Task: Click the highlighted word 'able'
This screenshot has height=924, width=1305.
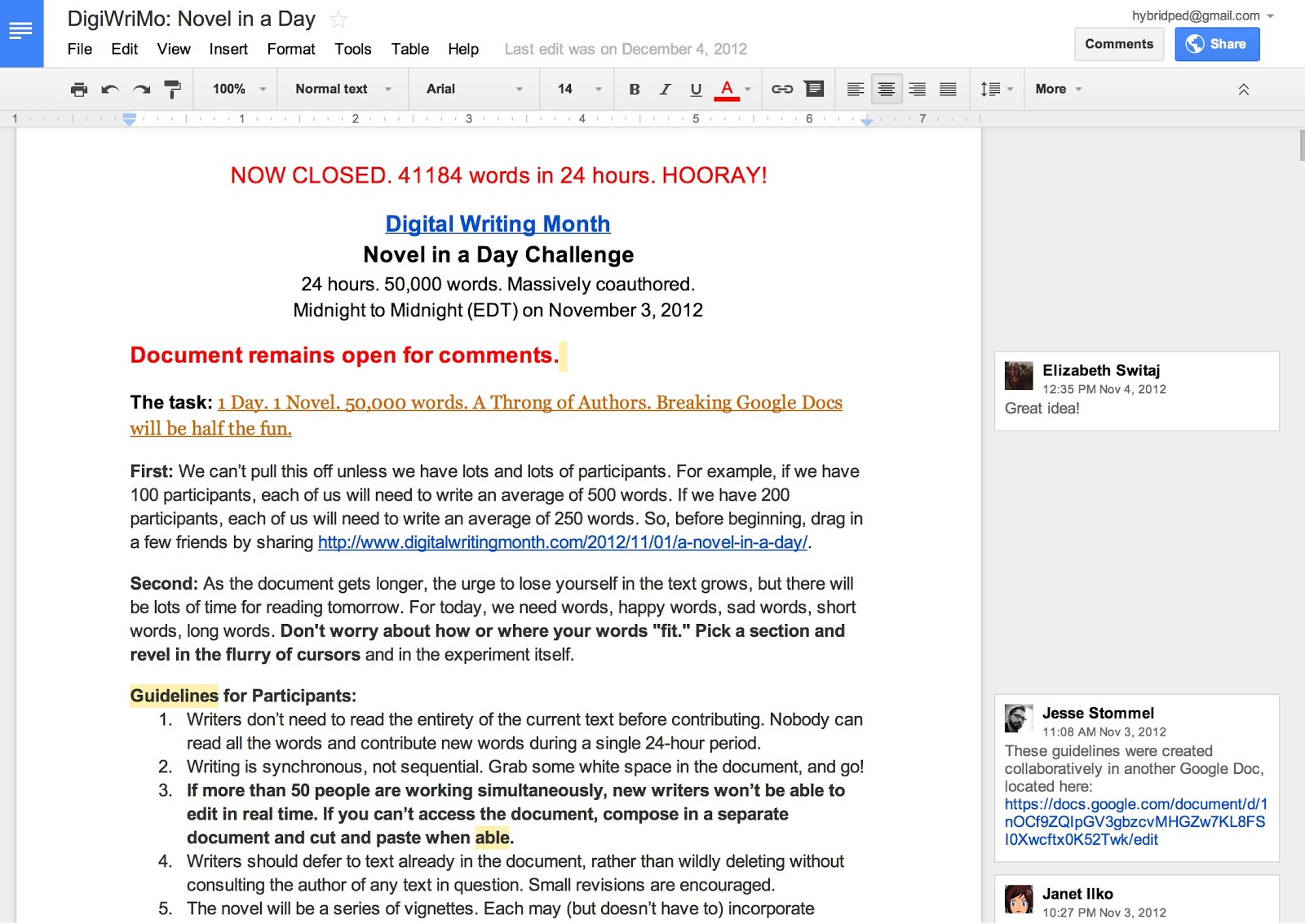Action: [492, 838]
